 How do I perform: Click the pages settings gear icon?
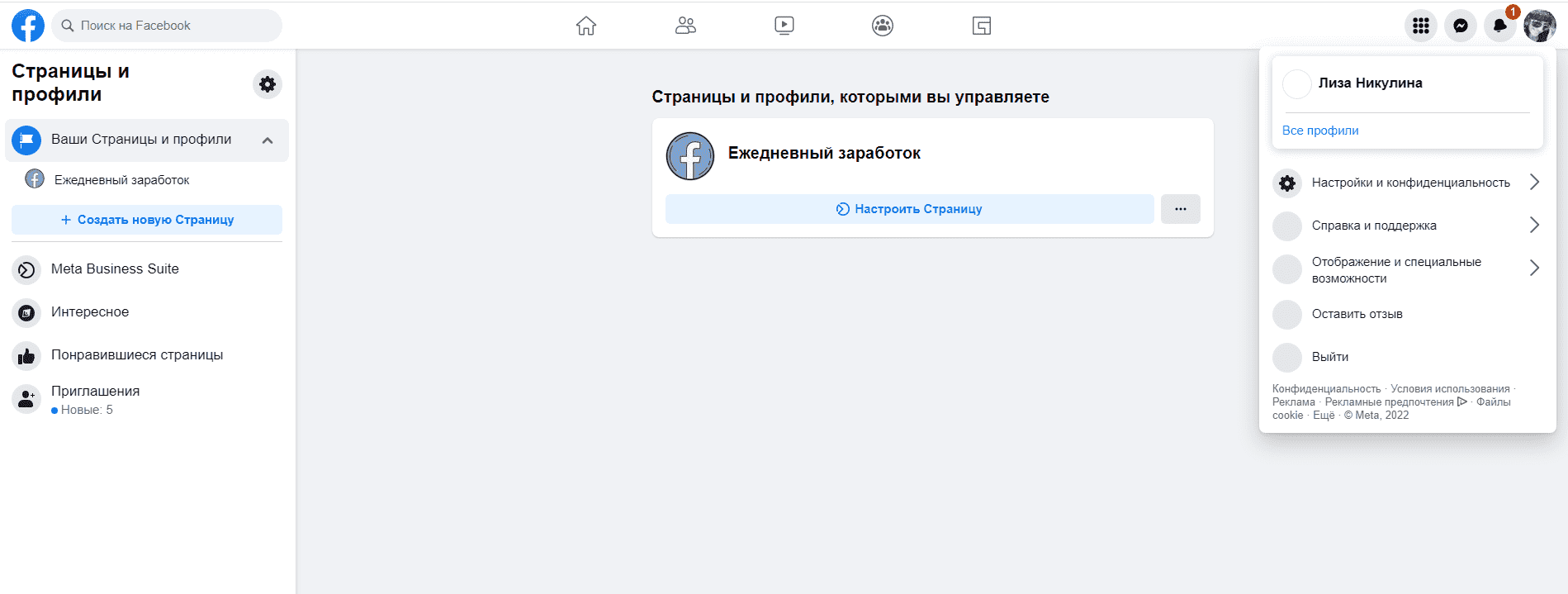(x=268, y=84)
